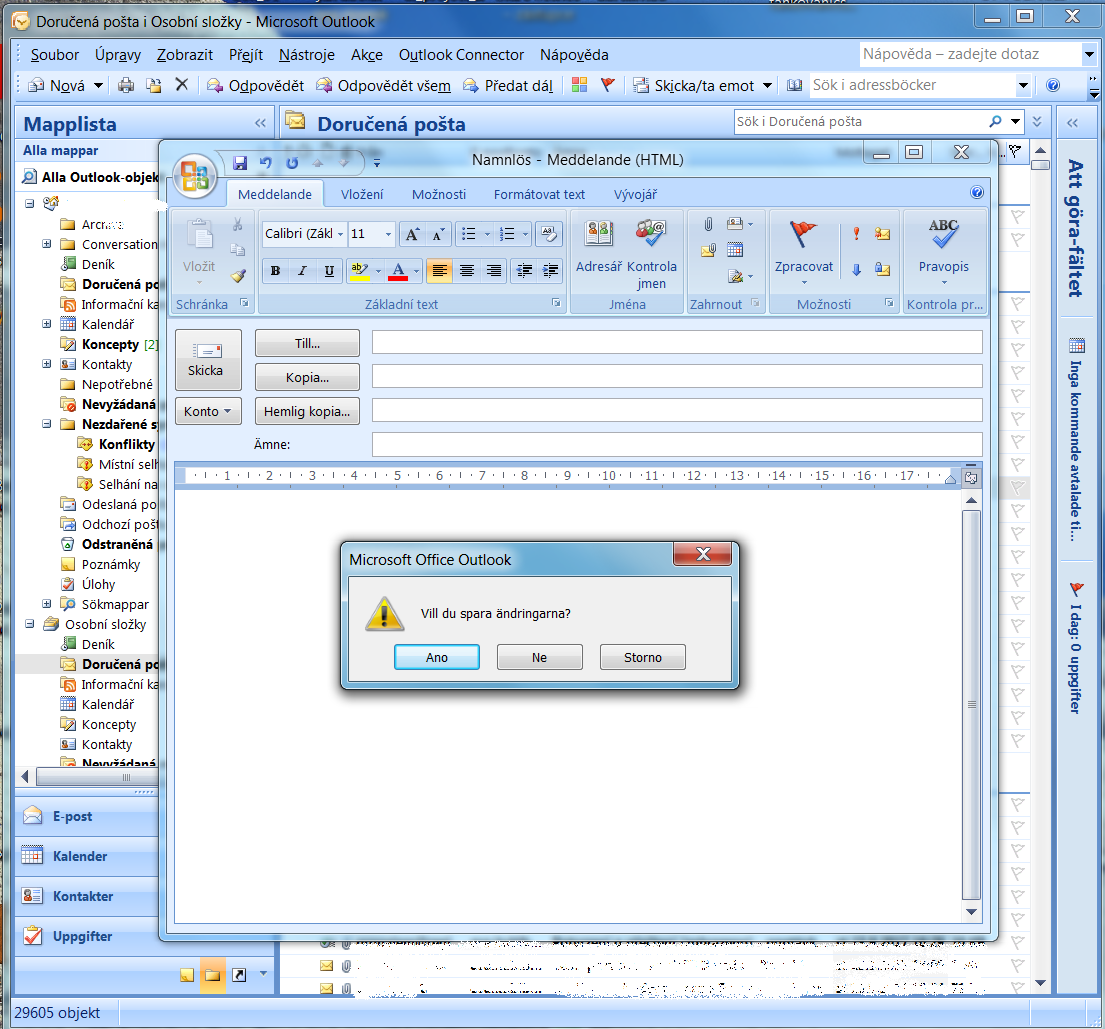Click the help question mark in message window
This screenshot has height=1029, width=1105.
pos(977,192)
